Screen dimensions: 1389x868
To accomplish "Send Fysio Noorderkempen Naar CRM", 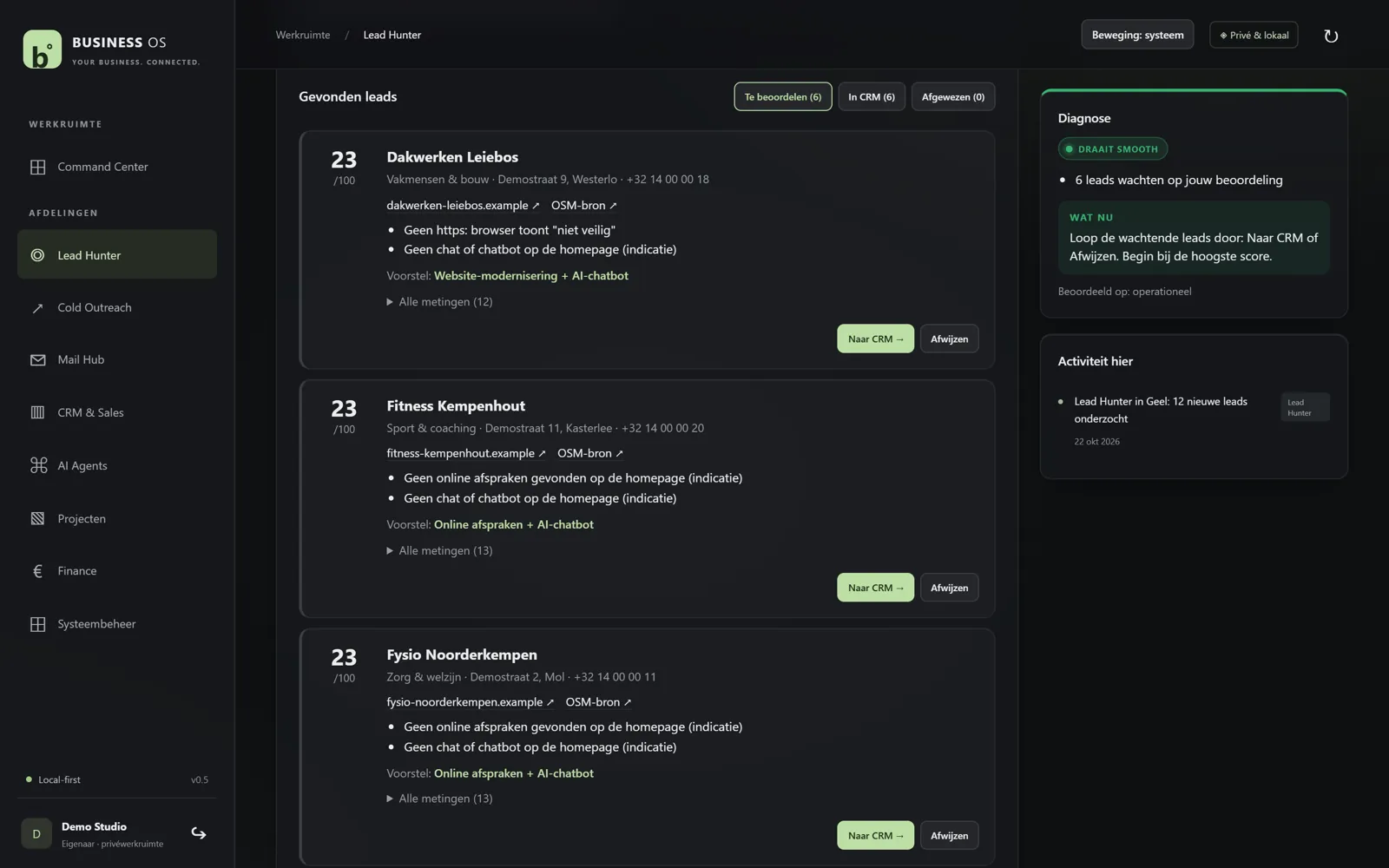I will click(x=875, y=835).
